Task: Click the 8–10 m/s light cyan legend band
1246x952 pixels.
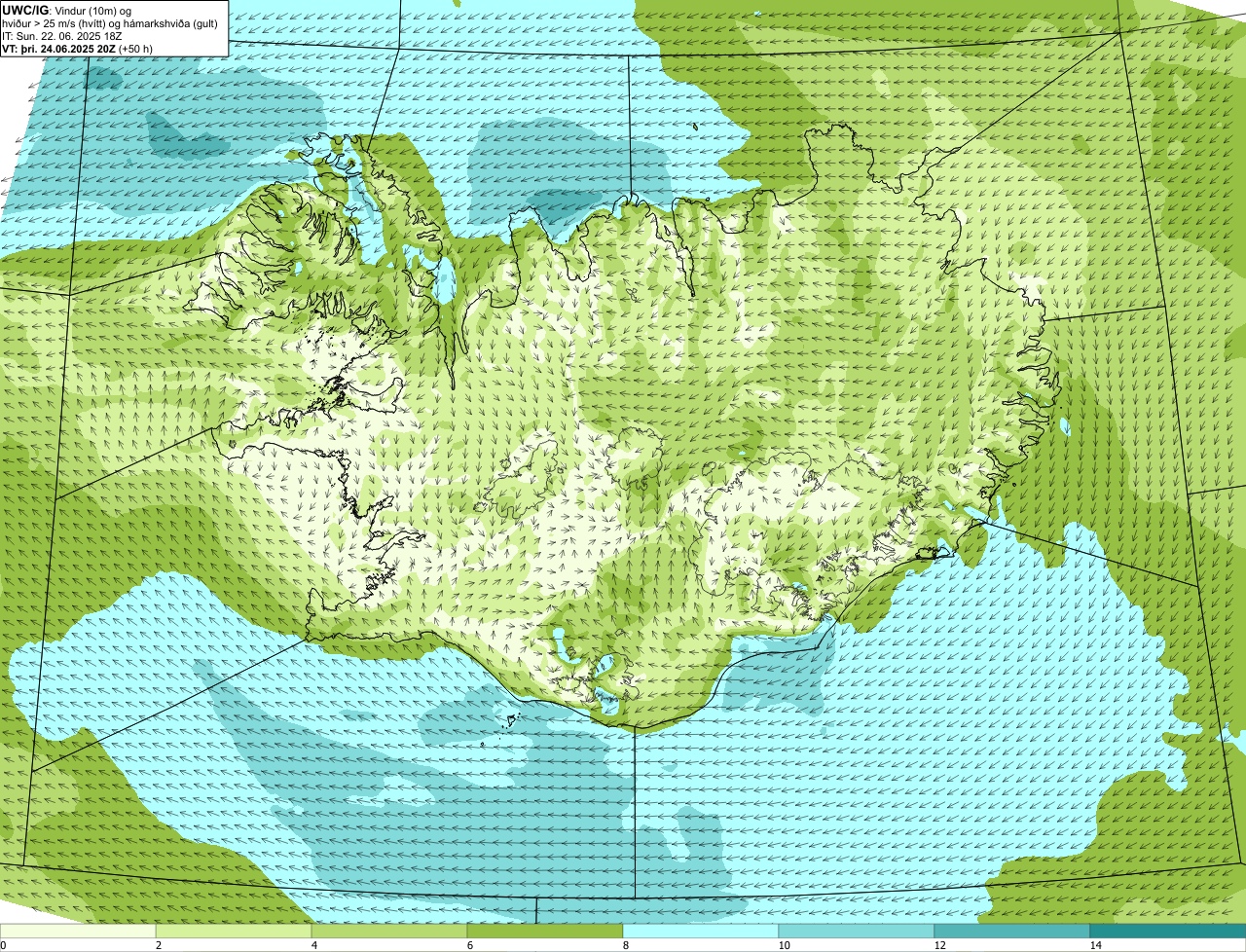Action: 701,931
